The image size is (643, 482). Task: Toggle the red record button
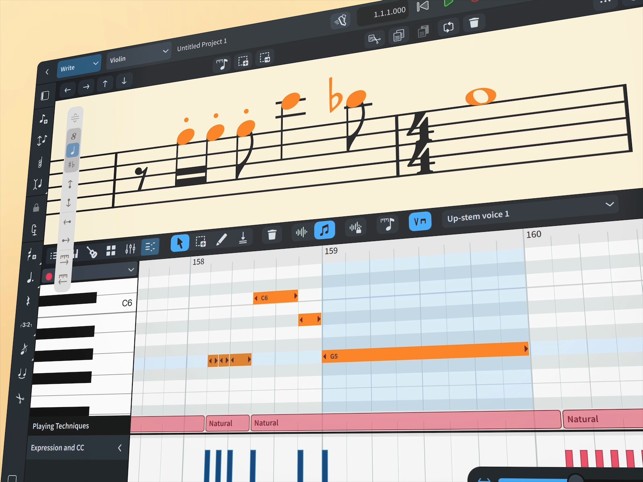coord(49,277)
